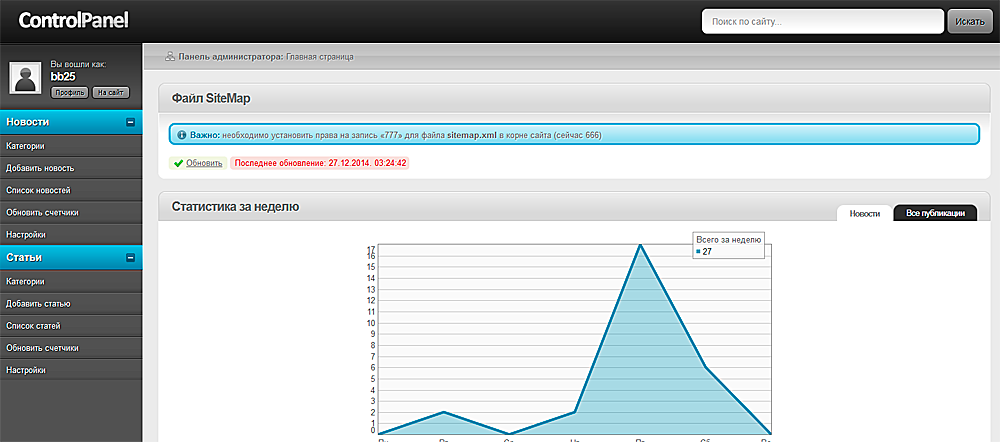1000x442 pixels.
Task: Open Обновить счетчики under Статьи
Action: pos(71,348)
